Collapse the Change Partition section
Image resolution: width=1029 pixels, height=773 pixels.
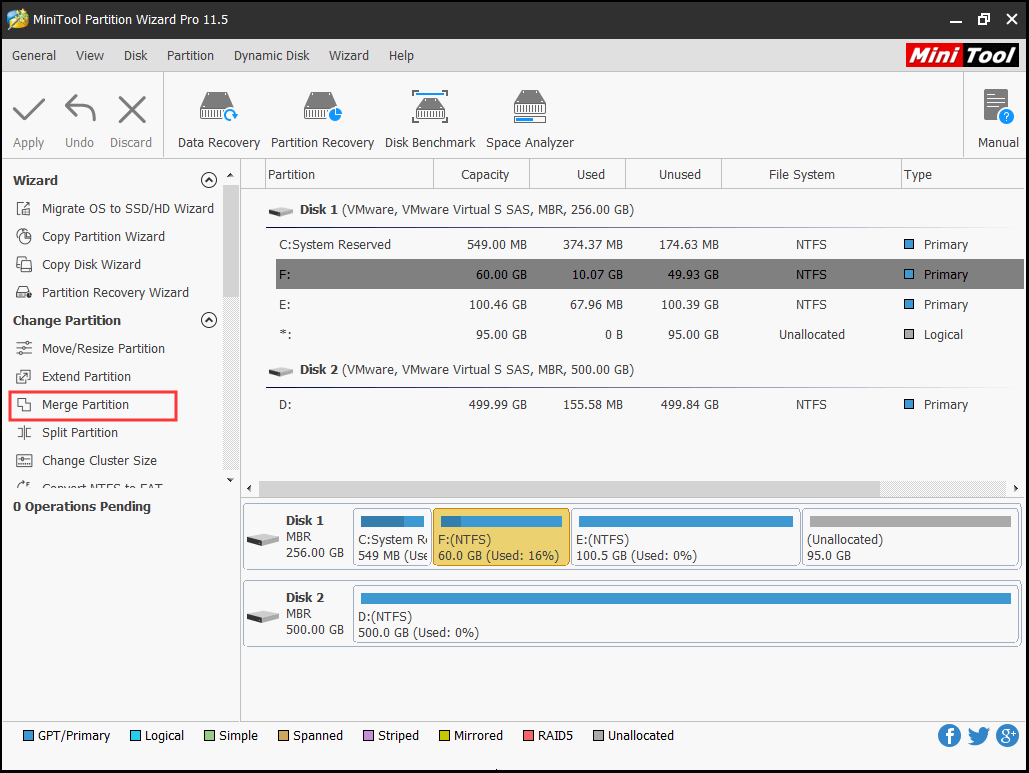tap(209, 320)
